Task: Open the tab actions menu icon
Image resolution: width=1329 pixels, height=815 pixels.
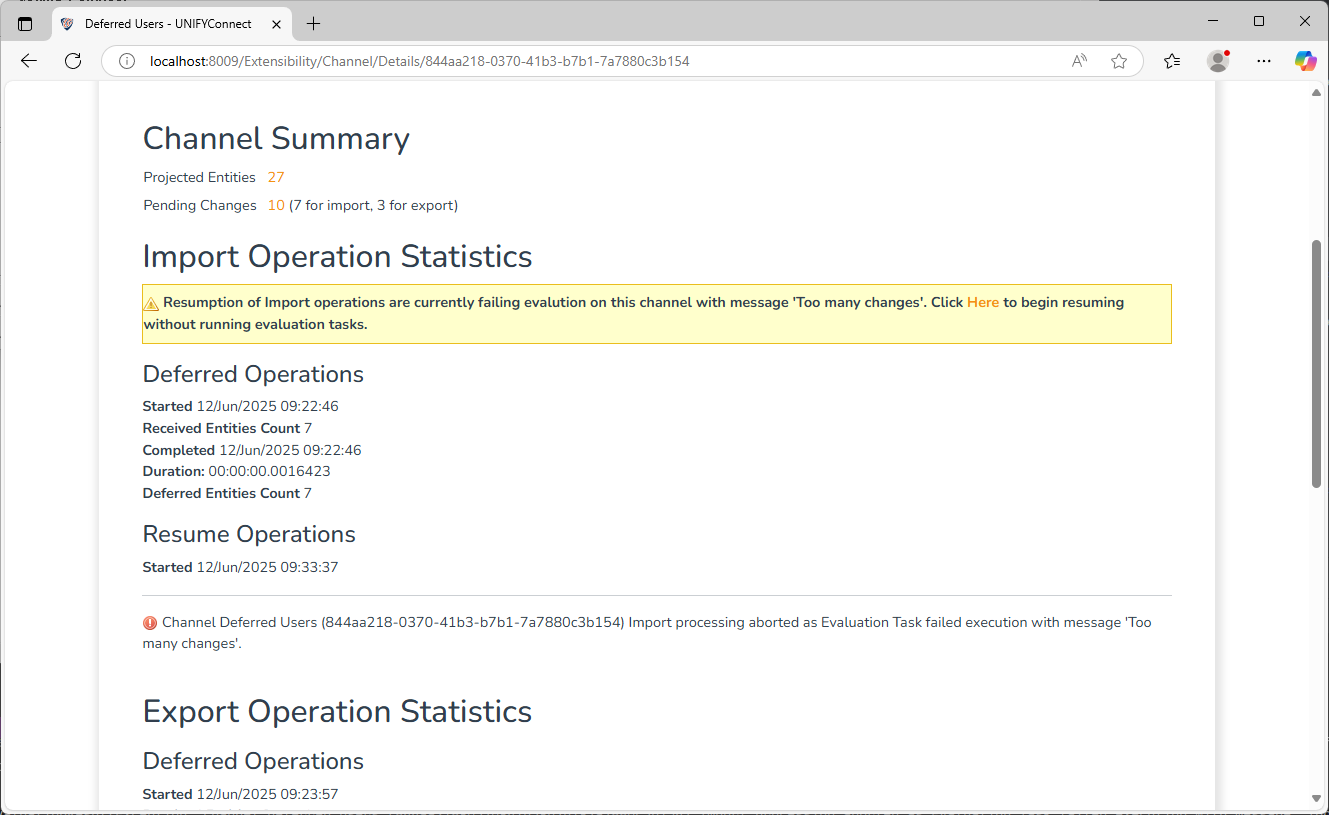Action: click(x=25, y=23)
